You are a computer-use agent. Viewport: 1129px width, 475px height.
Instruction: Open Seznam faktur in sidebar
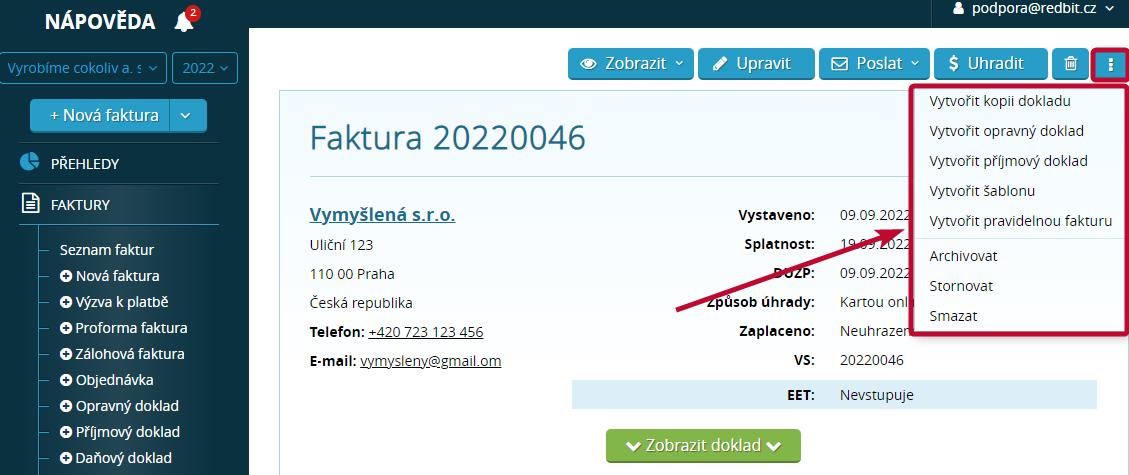[x=107, y=250]
